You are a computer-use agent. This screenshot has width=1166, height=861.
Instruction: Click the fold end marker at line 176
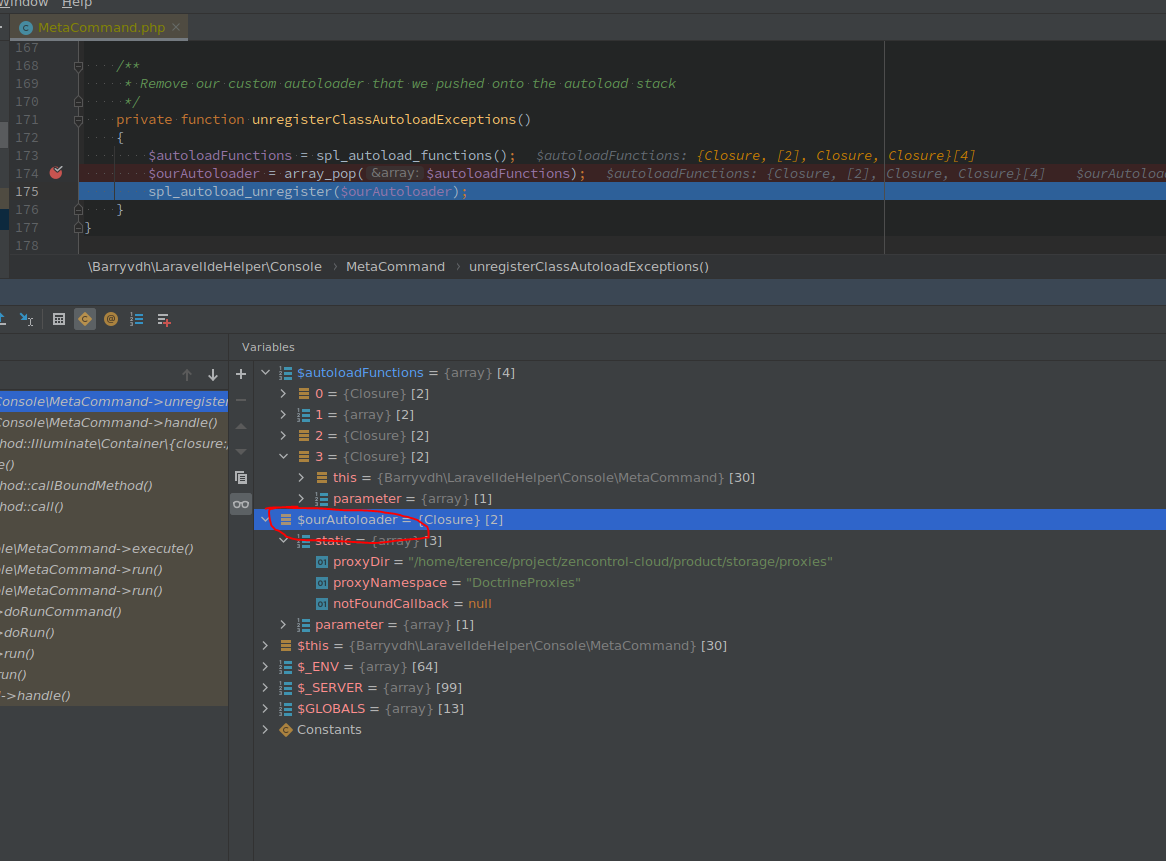point(78,210)
